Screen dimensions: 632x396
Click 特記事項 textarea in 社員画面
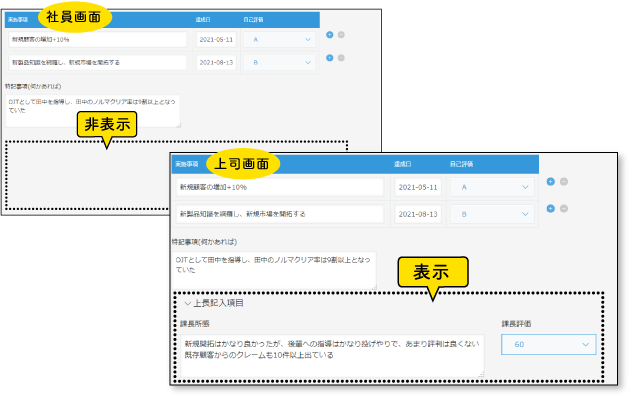93,111
